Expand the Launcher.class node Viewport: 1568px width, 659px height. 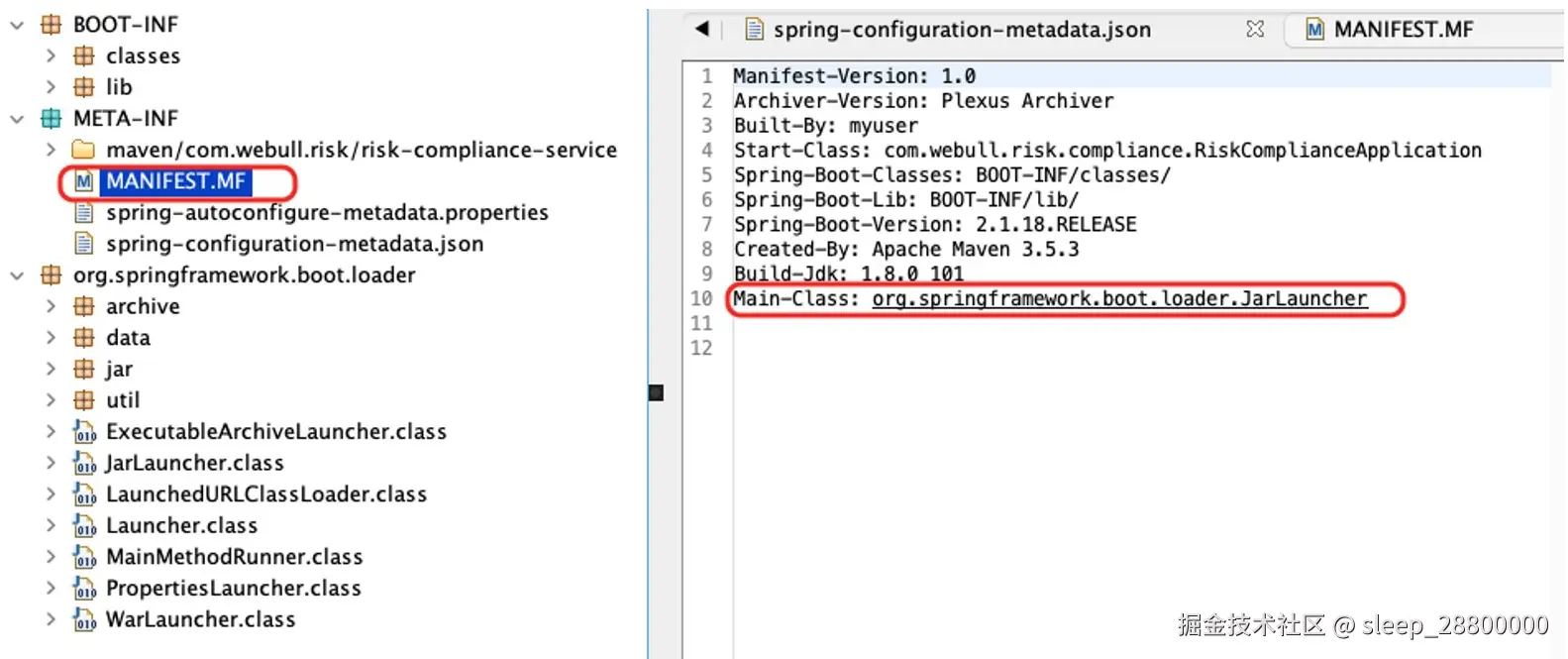pyautogui.click(x=51, y=525)
